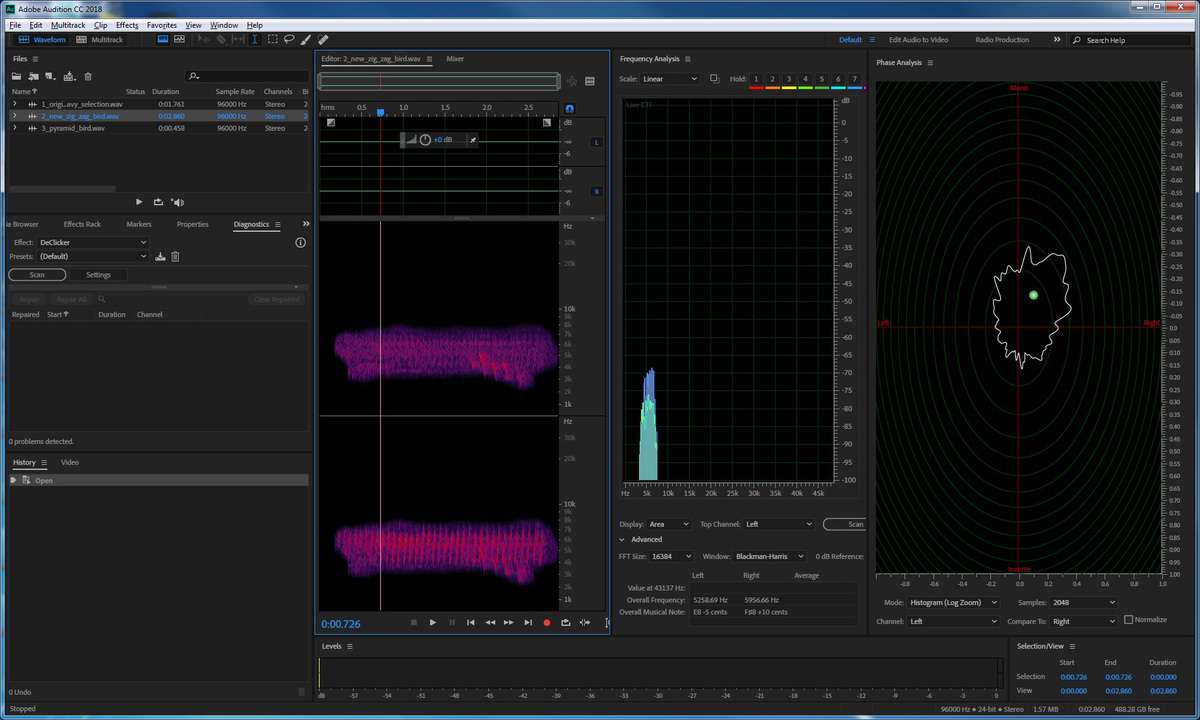The height and width of the screenshot is (720, 1200).
Task: Click the blue playhead marker on timeline
Action: coord(380,112)
